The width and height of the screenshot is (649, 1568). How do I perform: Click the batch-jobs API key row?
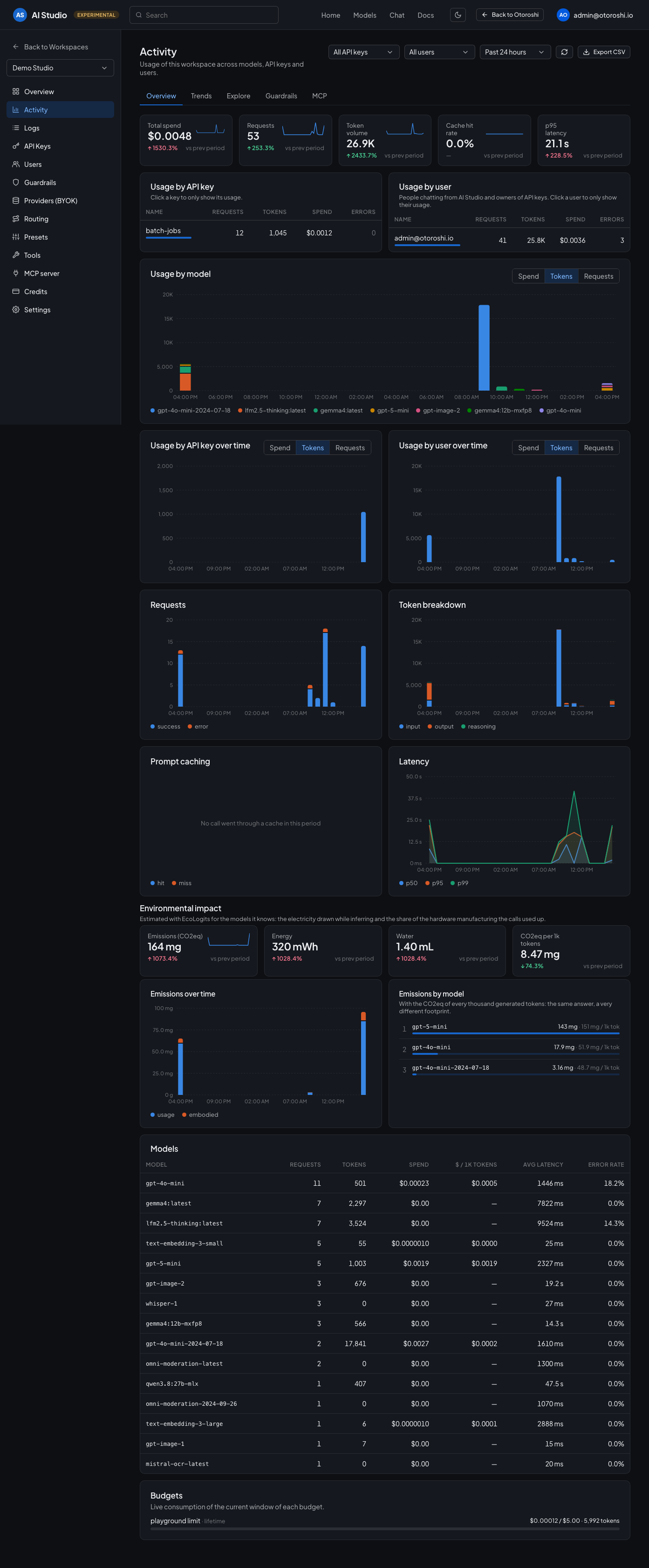[x=260, y=233]
